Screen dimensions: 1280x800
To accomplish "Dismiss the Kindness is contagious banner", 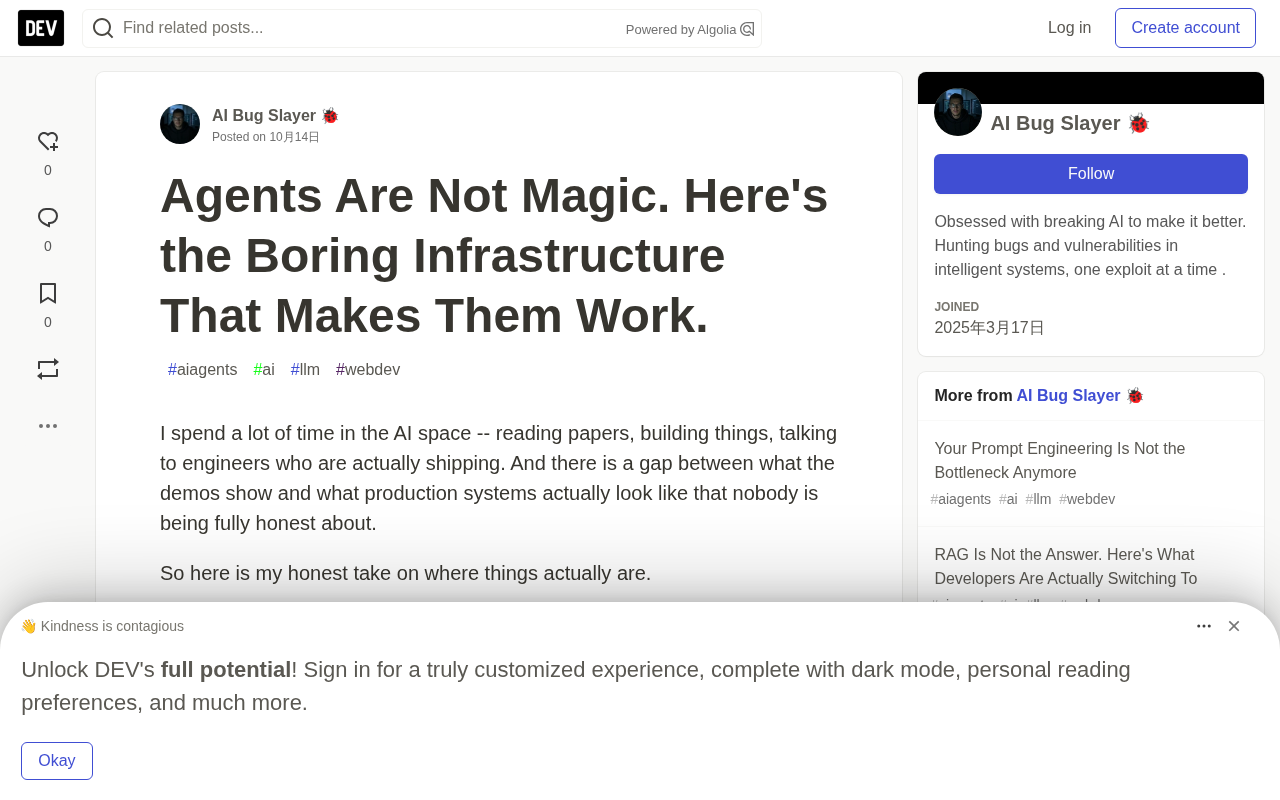I will [1234, 626].
